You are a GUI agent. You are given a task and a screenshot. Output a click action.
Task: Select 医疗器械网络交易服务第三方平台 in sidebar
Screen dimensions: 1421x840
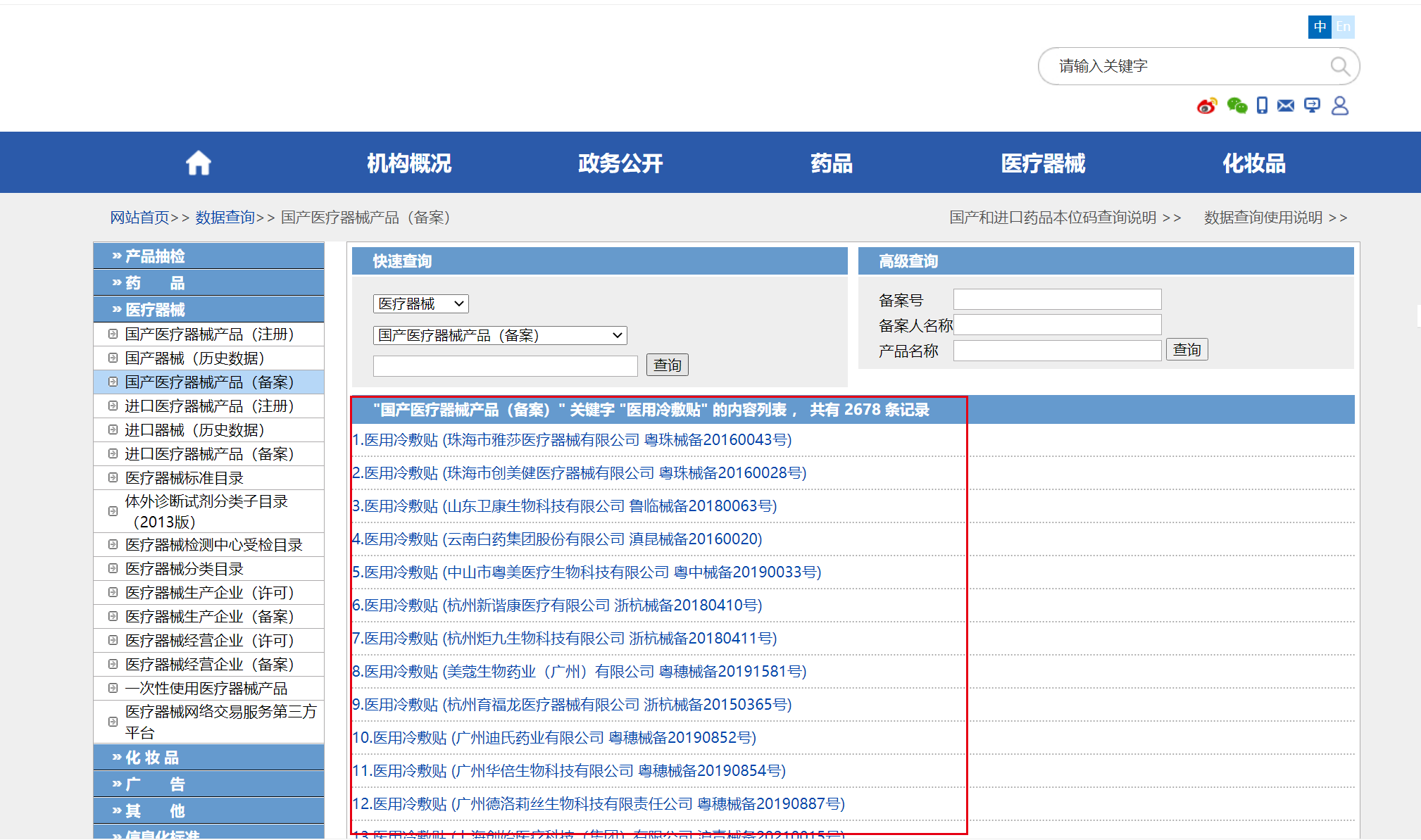click(220, 722)
